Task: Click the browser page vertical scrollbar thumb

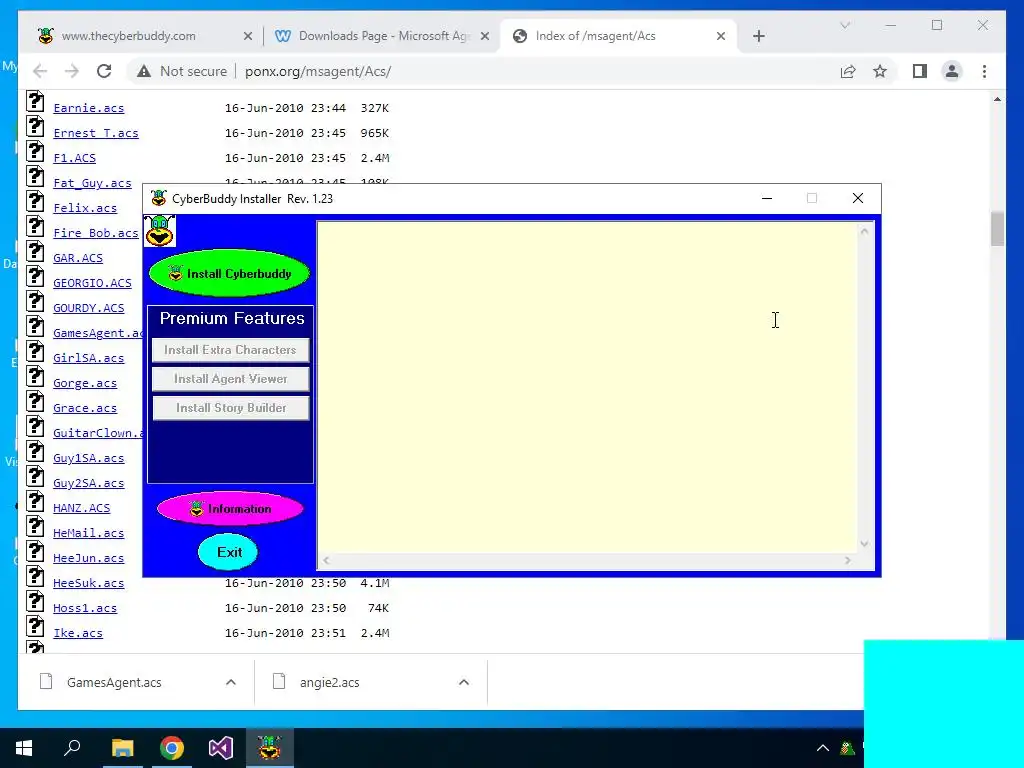Action: click(997, 229)
